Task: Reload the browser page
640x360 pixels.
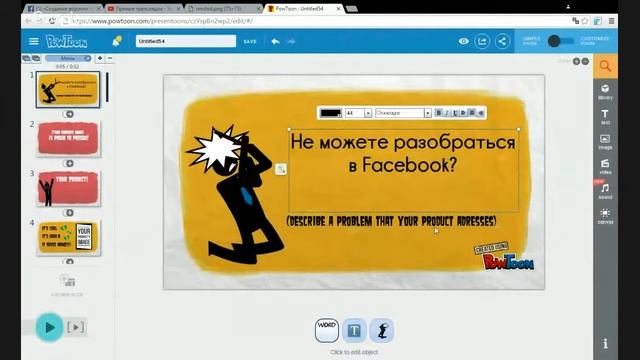Action: point(52,21)
